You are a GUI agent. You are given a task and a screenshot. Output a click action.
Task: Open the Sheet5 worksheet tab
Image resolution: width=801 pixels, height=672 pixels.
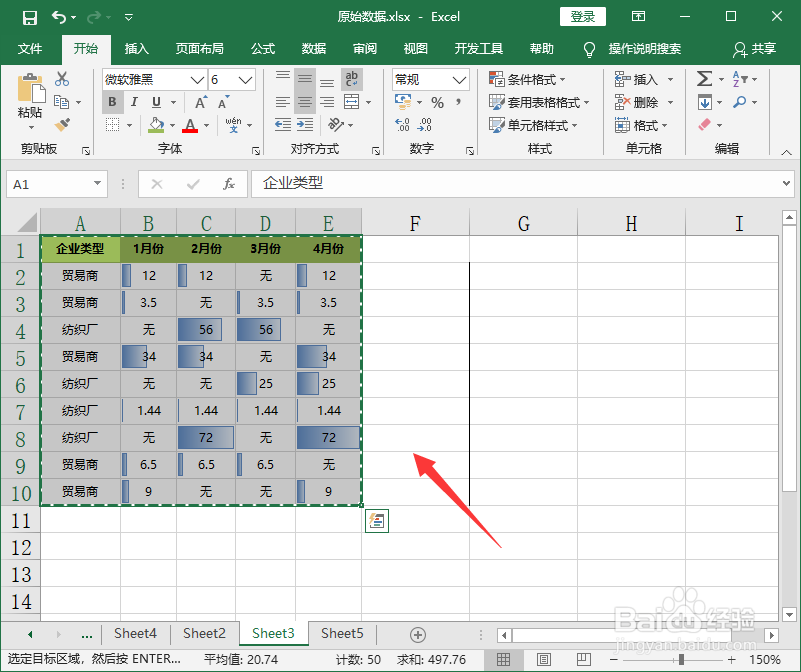[x=342, y=634]
